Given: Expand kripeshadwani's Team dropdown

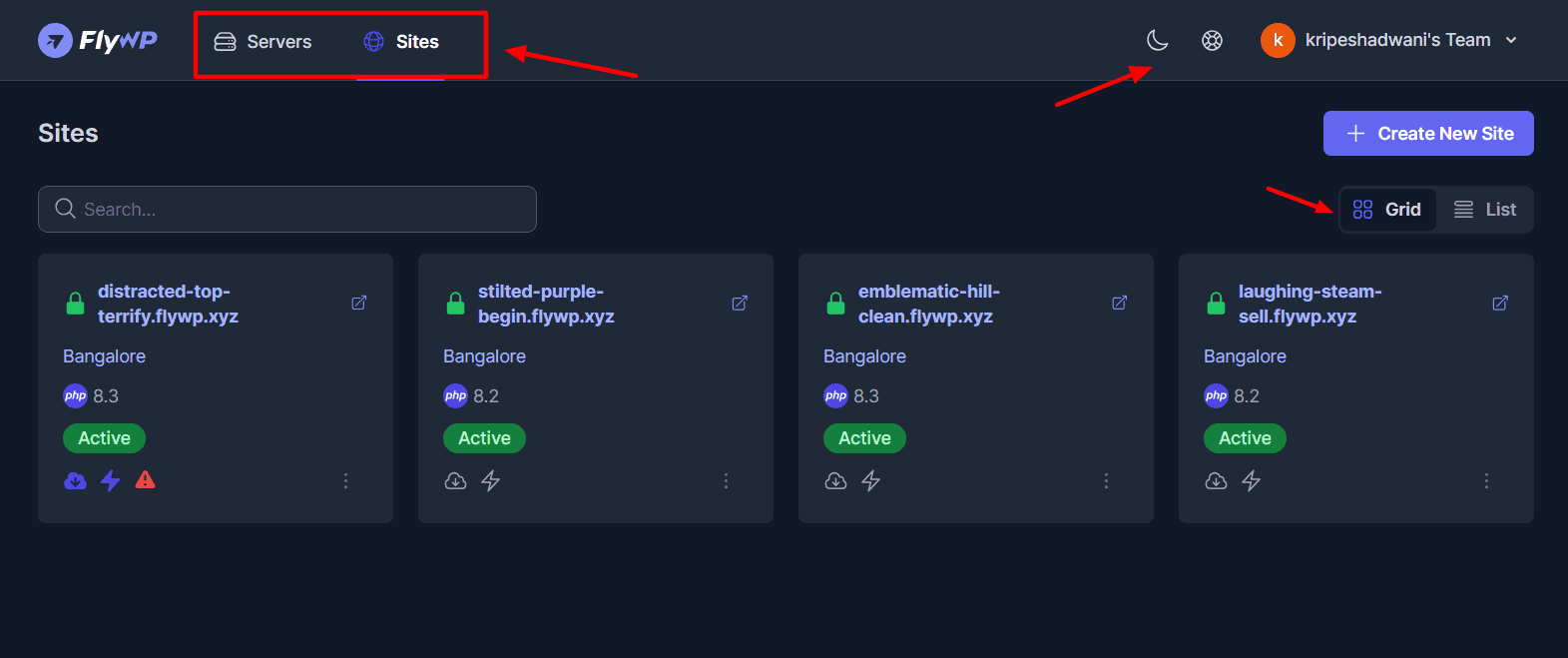Looking at the screenshot, I should click(x=1389, y=41).
